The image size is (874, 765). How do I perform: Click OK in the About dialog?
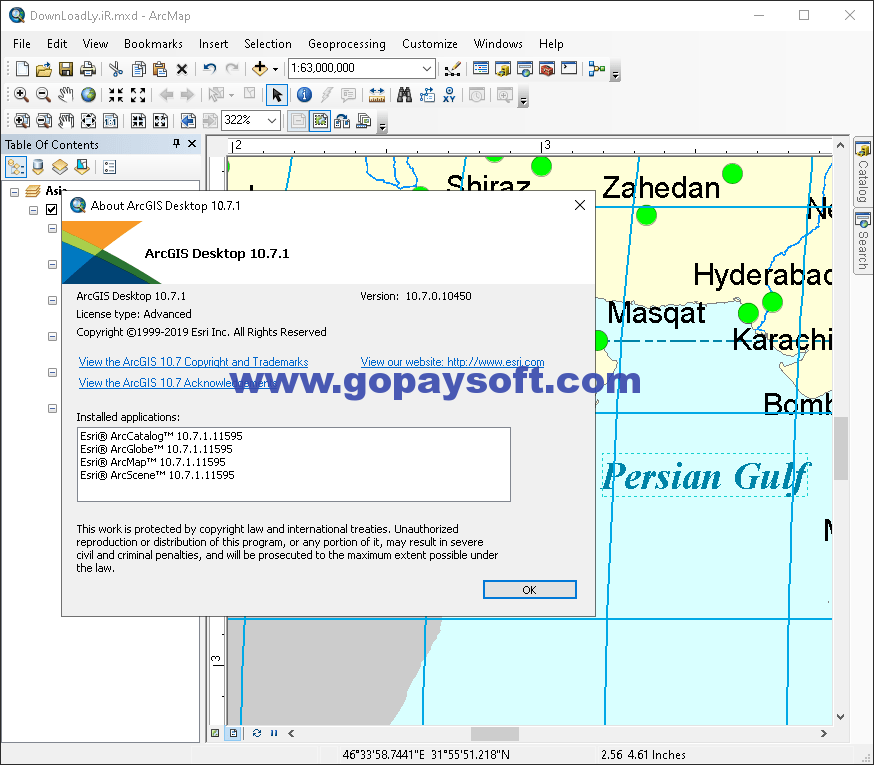pyautogui.click(x=530, y=590)
